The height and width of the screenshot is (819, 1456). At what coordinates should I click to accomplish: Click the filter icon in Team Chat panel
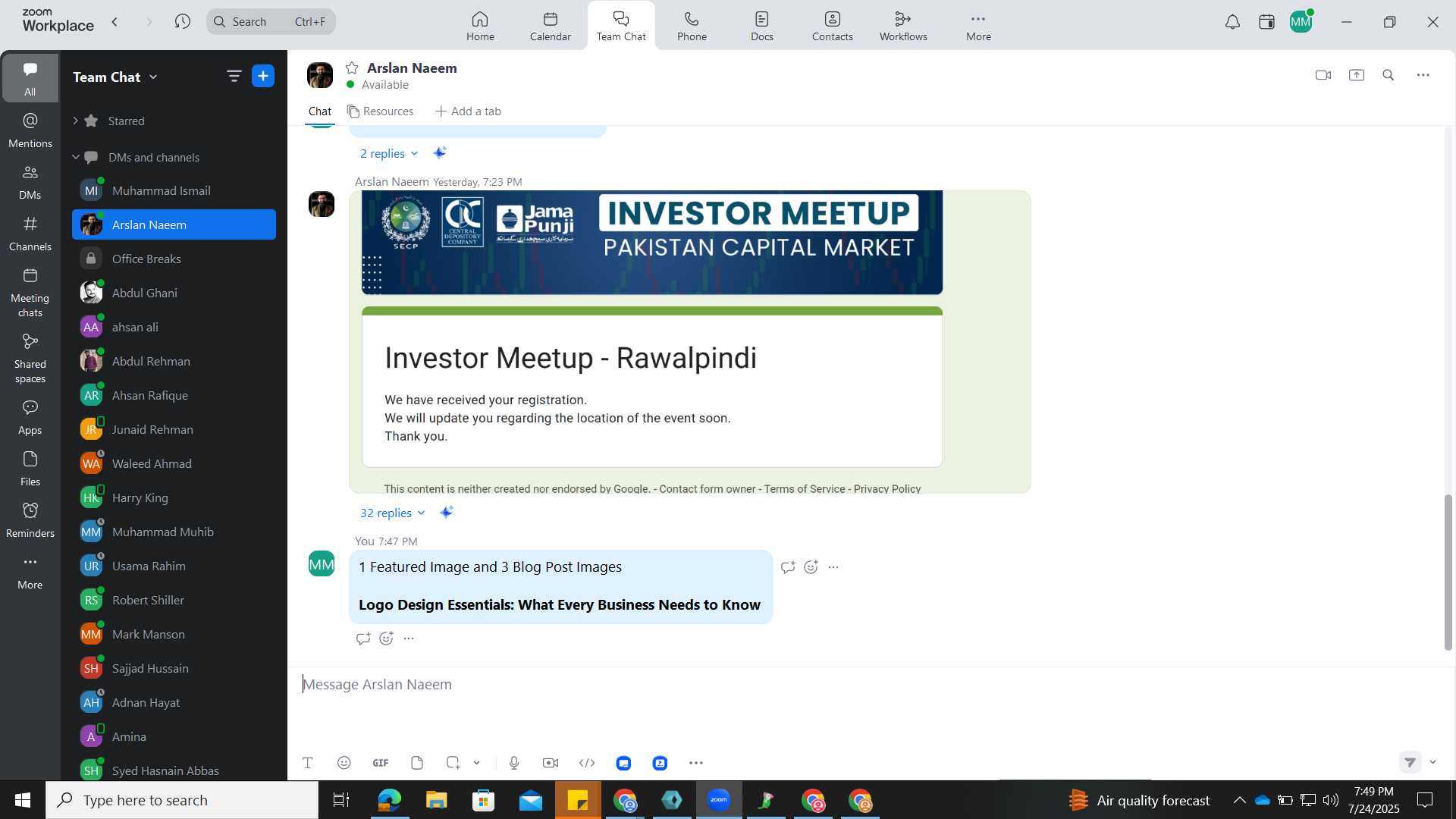pyautogui.click(x=234, y=76)
